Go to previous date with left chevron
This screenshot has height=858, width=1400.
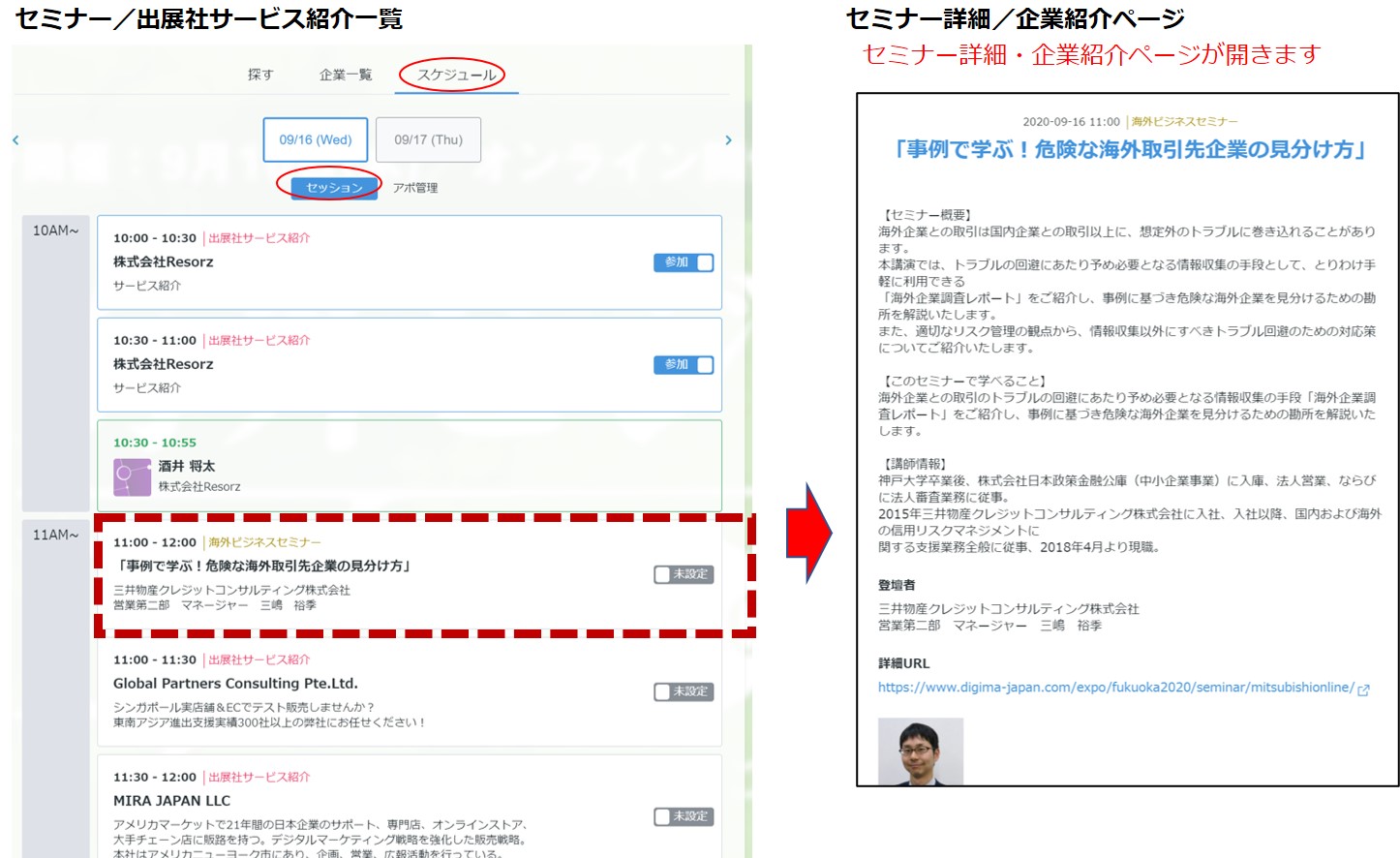coord(15,140)
